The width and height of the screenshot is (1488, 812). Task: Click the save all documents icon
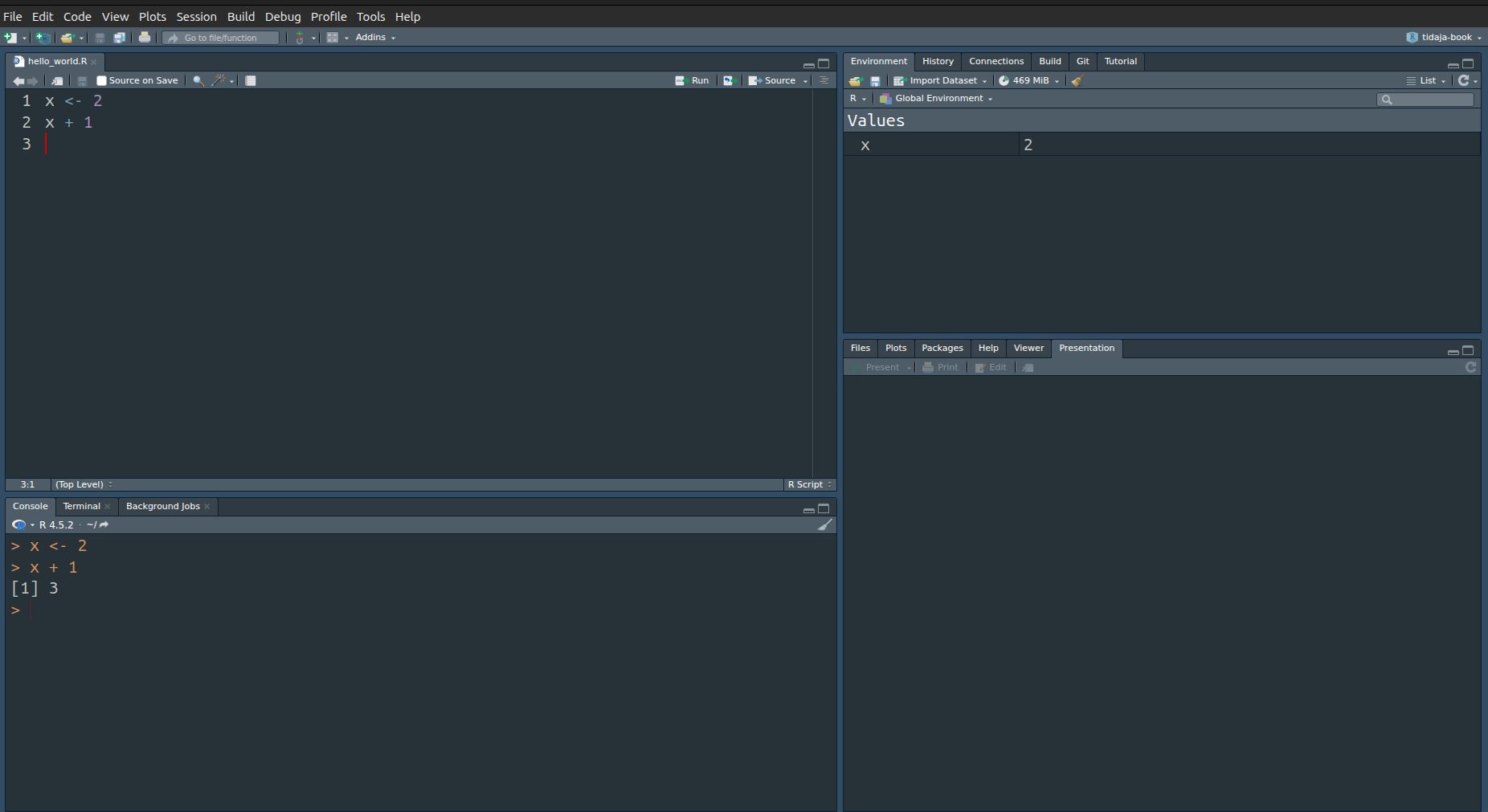[119, 38]
